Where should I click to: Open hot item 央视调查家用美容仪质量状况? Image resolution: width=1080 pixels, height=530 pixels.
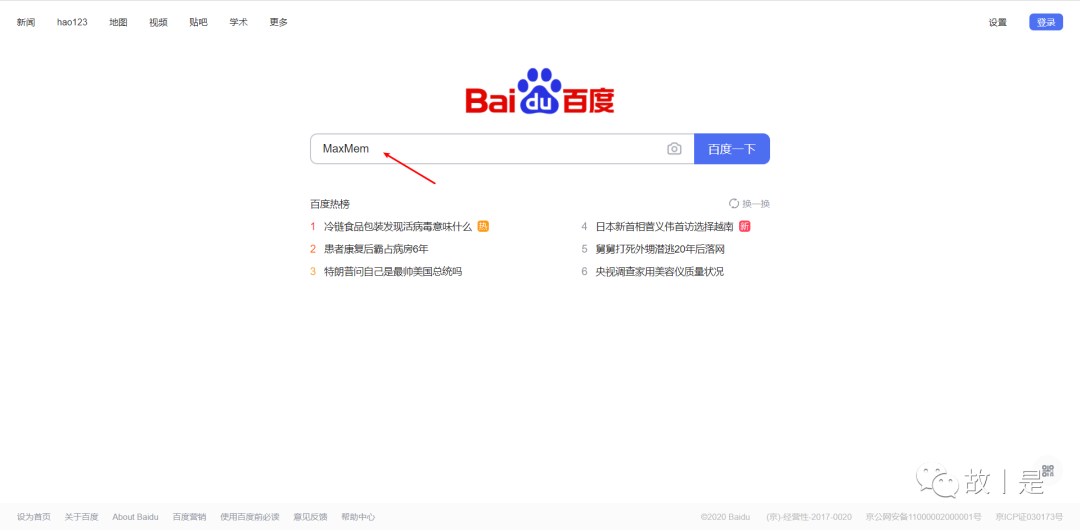tap(660, 272)
